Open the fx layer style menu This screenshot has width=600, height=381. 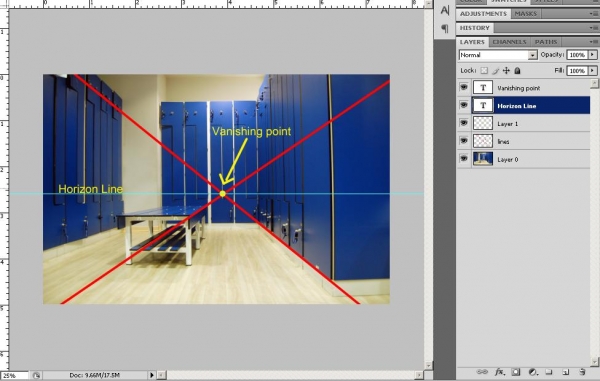pyautogui.click(x=500, y=372)
